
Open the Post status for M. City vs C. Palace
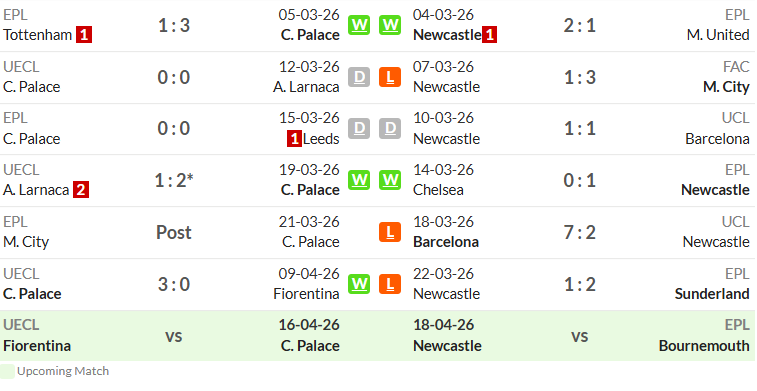[x=174, y=232]
